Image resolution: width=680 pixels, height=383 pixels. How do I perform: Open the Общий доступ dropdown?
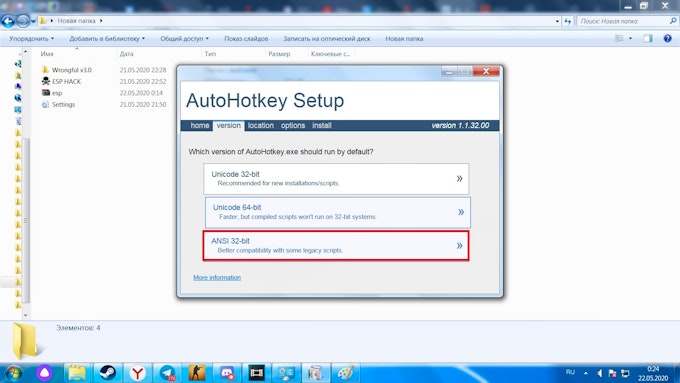tap(184, 39)
